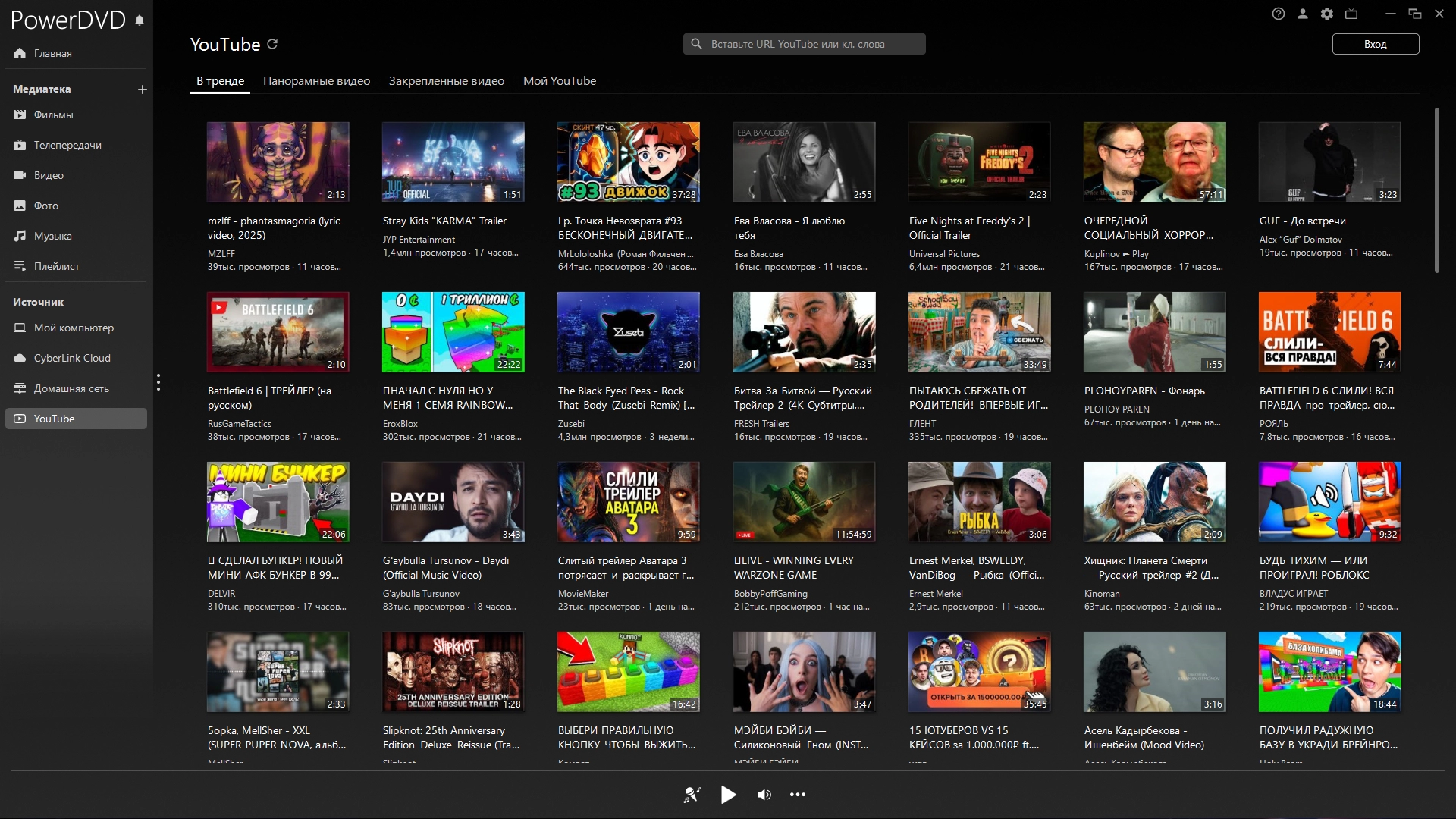
Task: Select CyberLink Cloud source
Action: (72, 358)
